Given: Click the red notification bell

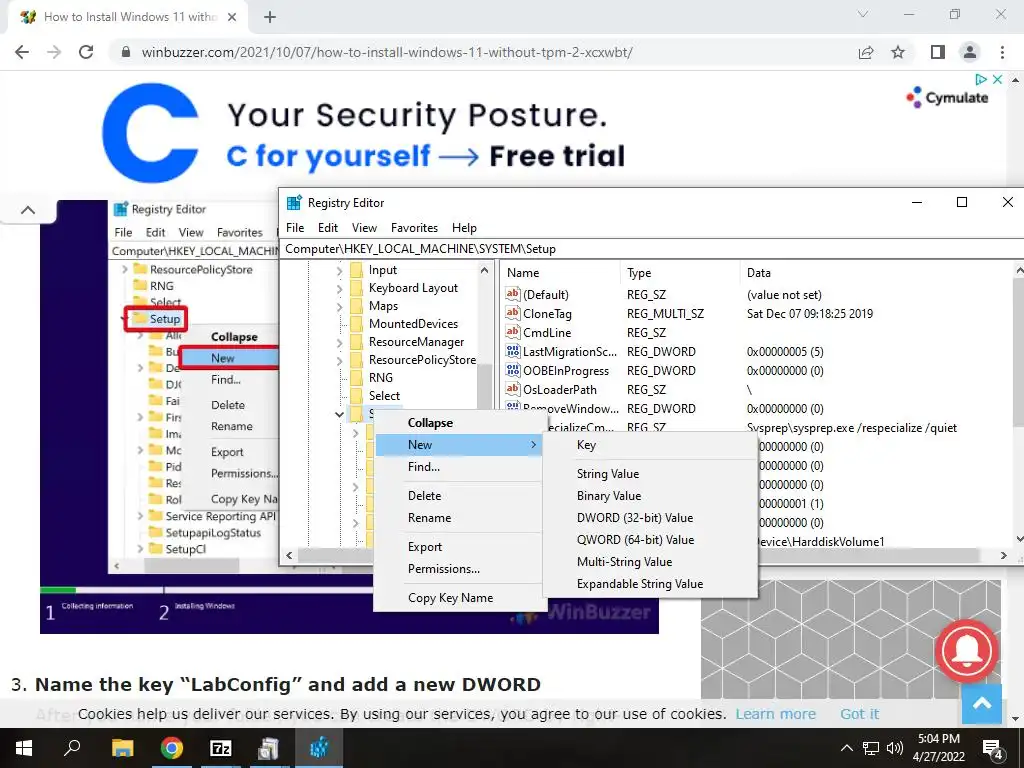Looking at the screenshot, I should pos(967,651).
